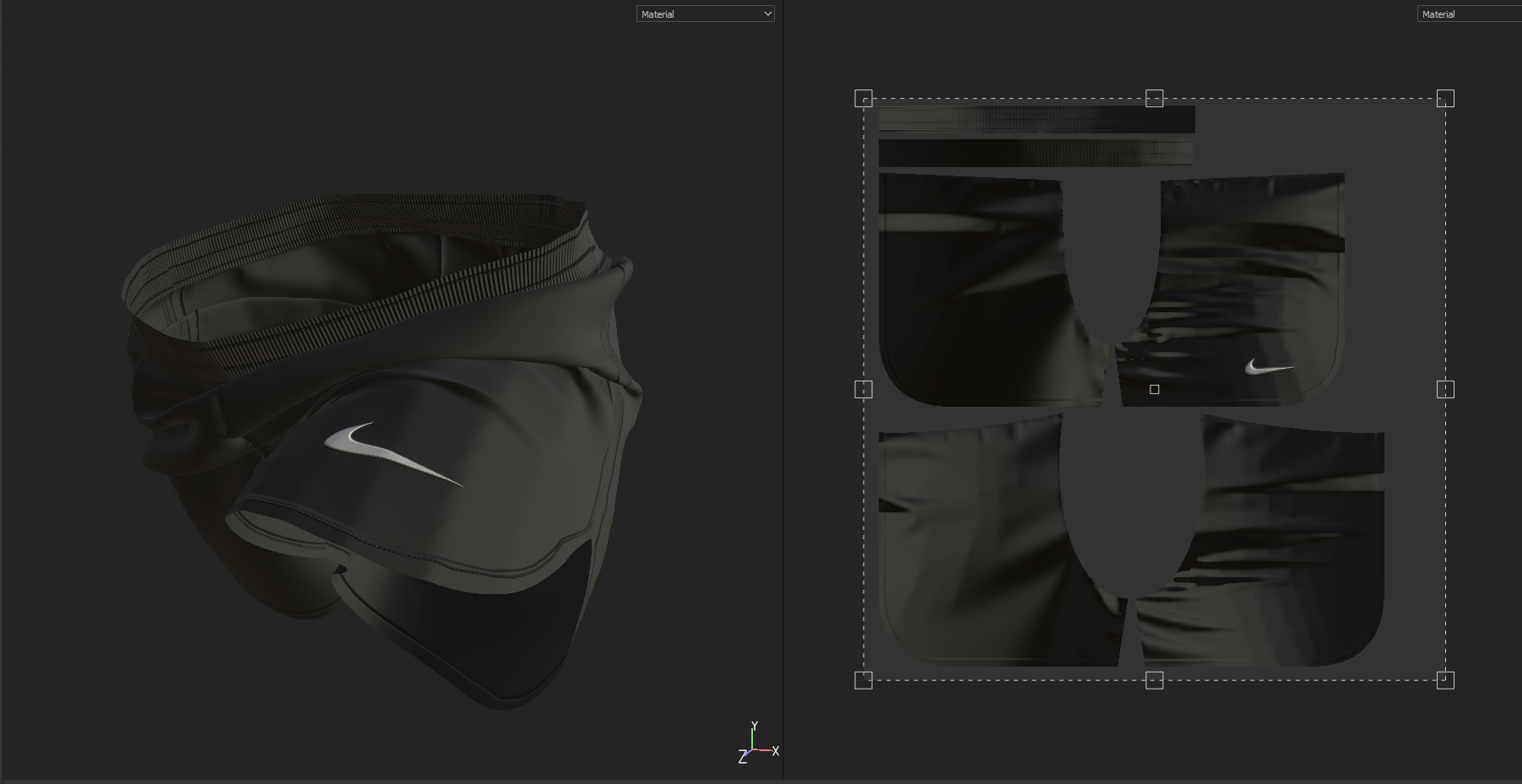Select the topmost waistband strip UV island
The height and width of the screenshot is (784, 1522).
pyautogui.click(x=1037, y=119)
